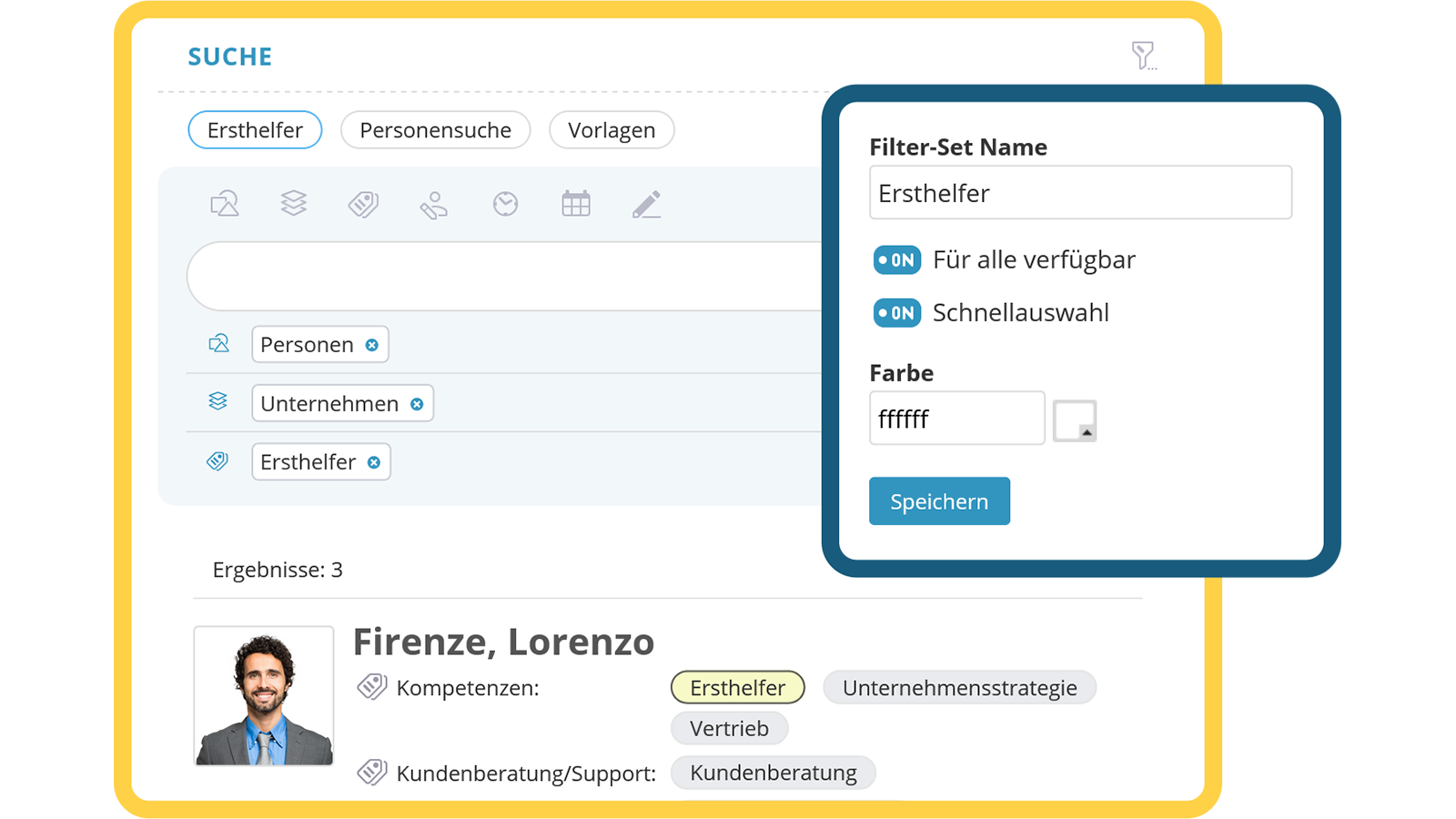Viewport: 1456px width, 819px height.
Task: Remove the Ersthelfer filter chip
Action: (373, 462)
